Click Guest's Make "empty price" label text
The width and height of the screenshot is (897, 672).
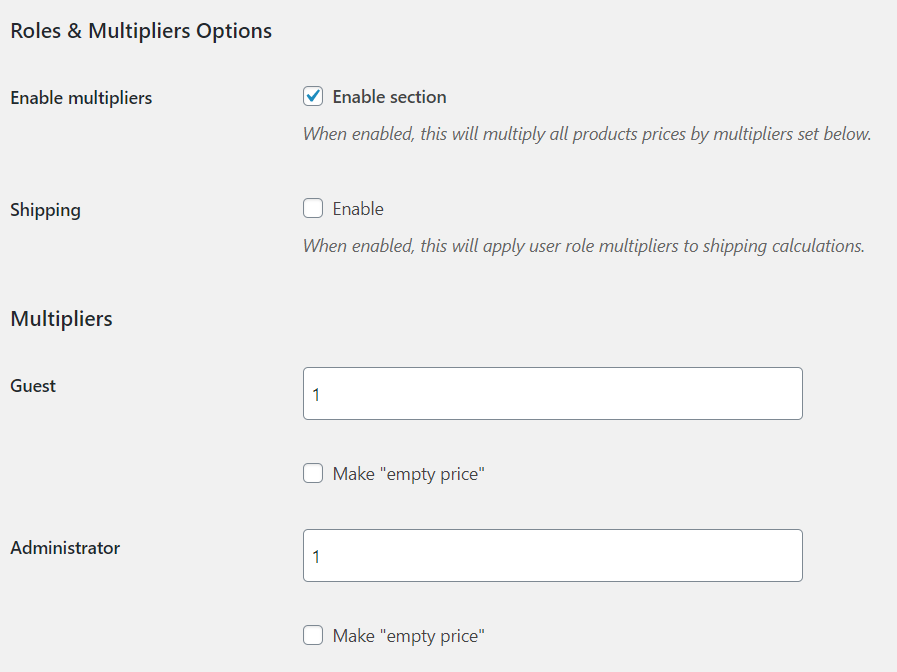pos(408,474)
